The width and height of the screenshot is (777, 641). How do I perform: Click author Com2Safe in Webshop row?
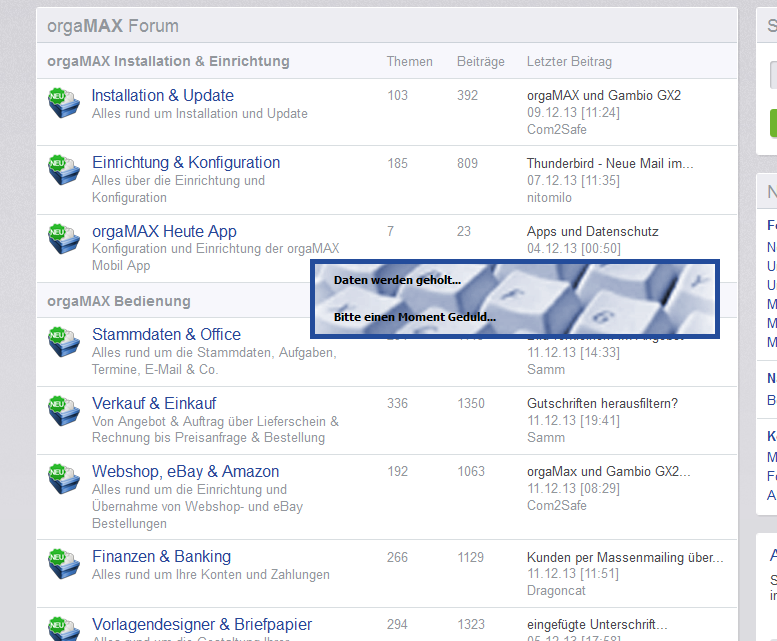[556, 505]
